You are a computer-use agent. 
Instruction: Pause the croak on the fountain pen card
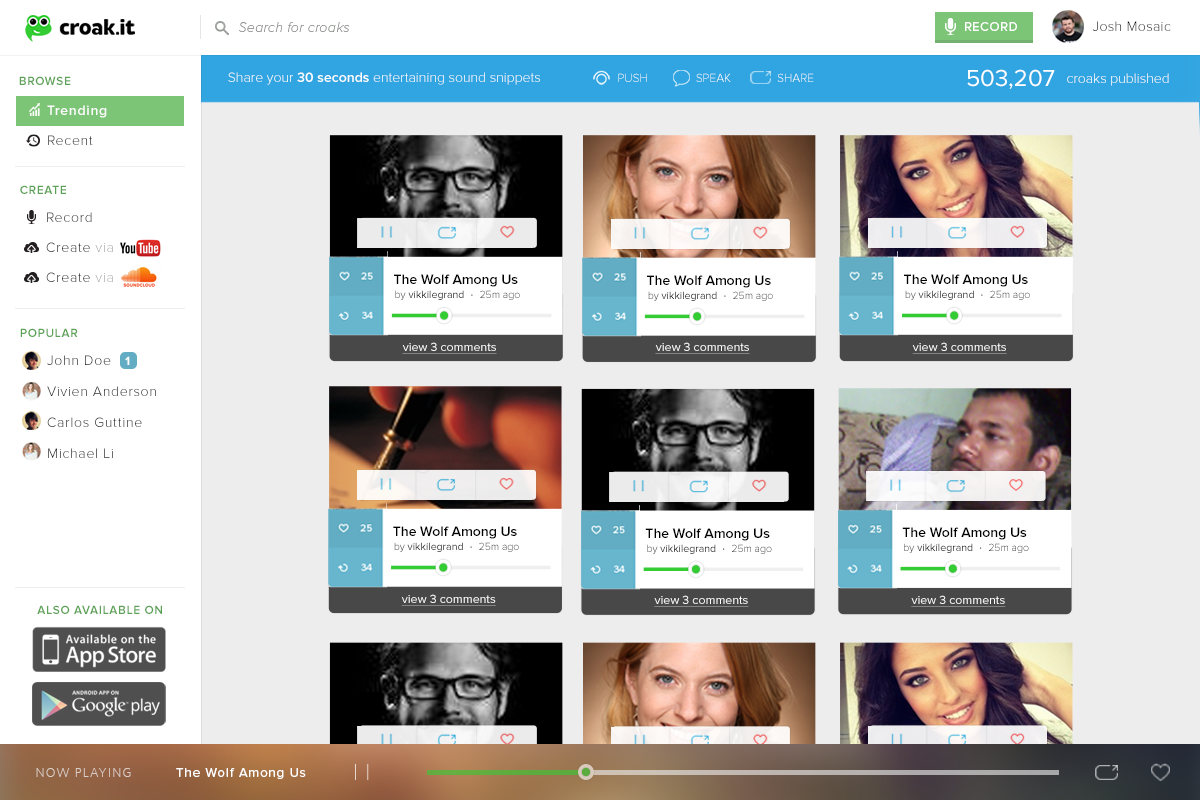tap(386, 485)
